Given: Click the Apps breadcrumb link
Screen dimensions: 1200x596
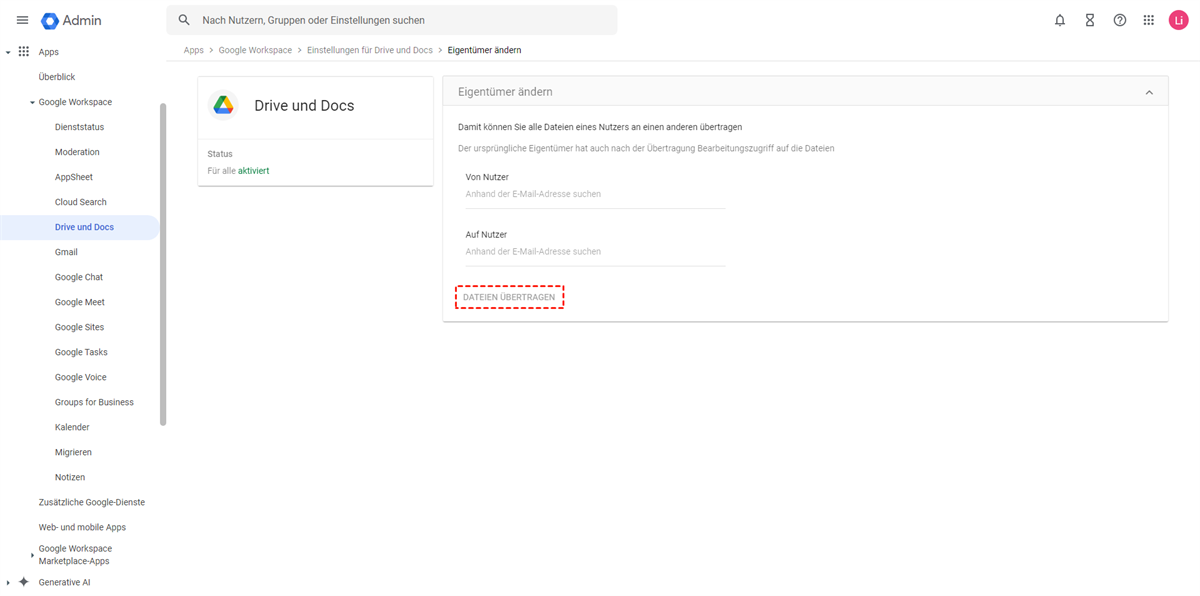Looking at the screenshot, I should [x=193, y=50].
